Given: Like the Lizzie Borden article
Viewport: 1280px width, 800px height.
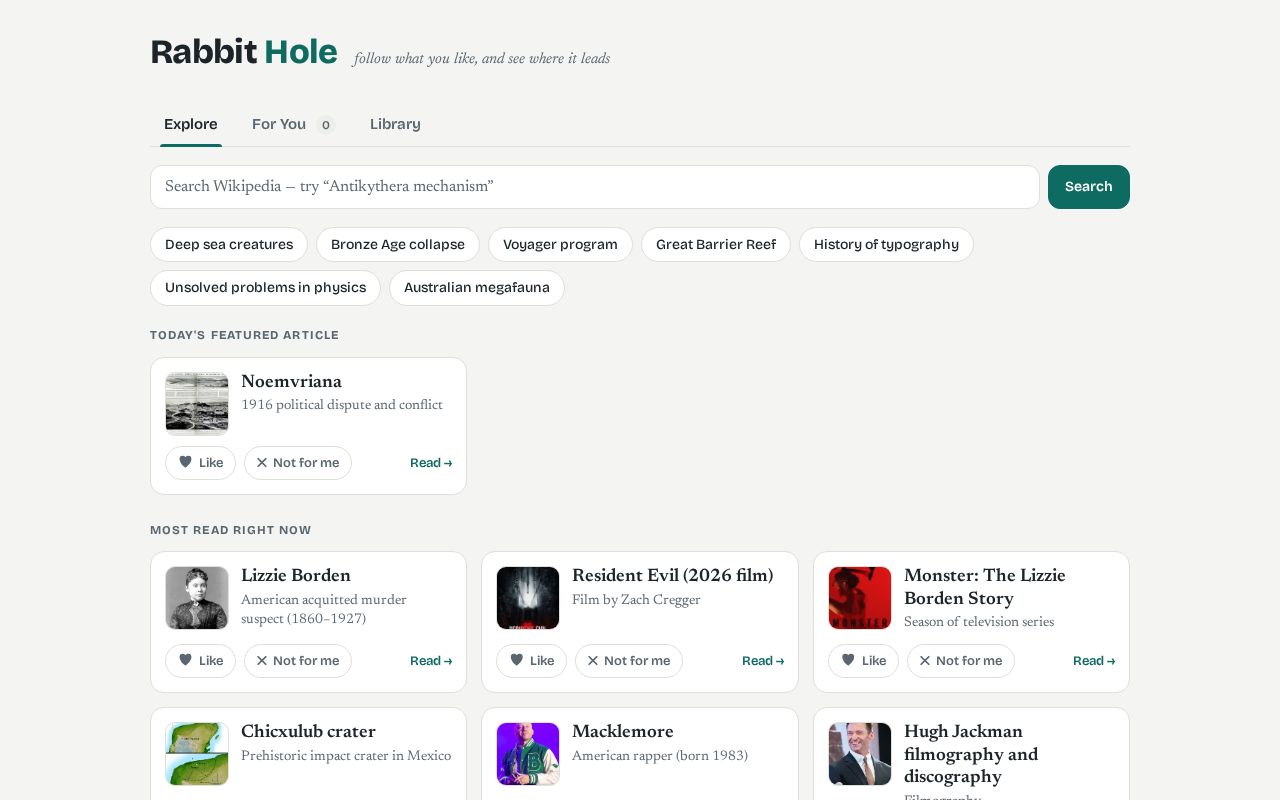Looking at the screenshot, I should (200, 661).
